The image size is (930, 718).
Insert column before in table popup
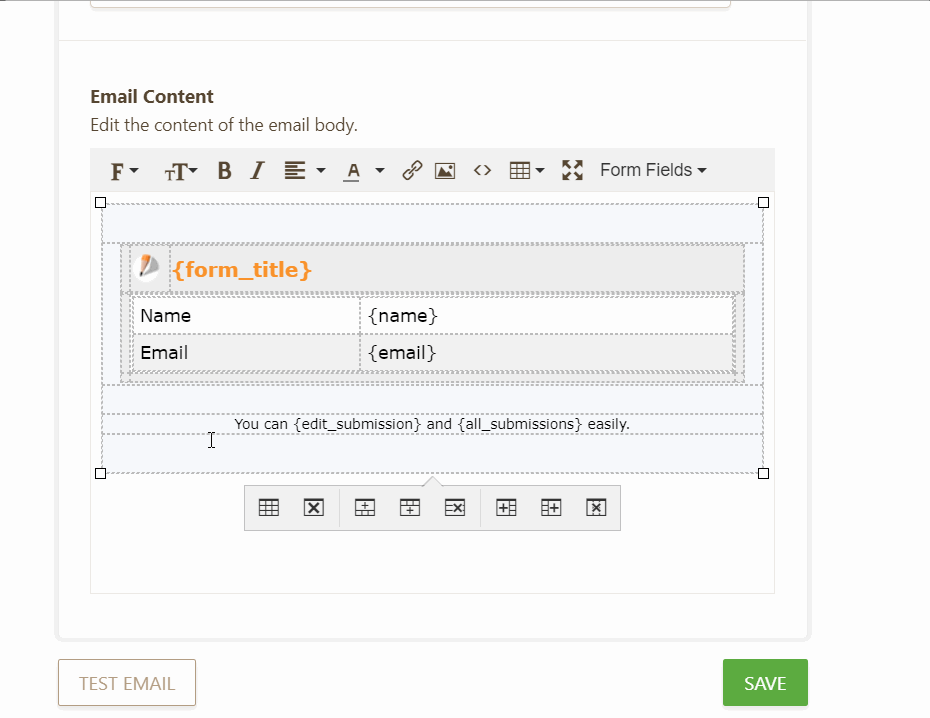point(506,508)
